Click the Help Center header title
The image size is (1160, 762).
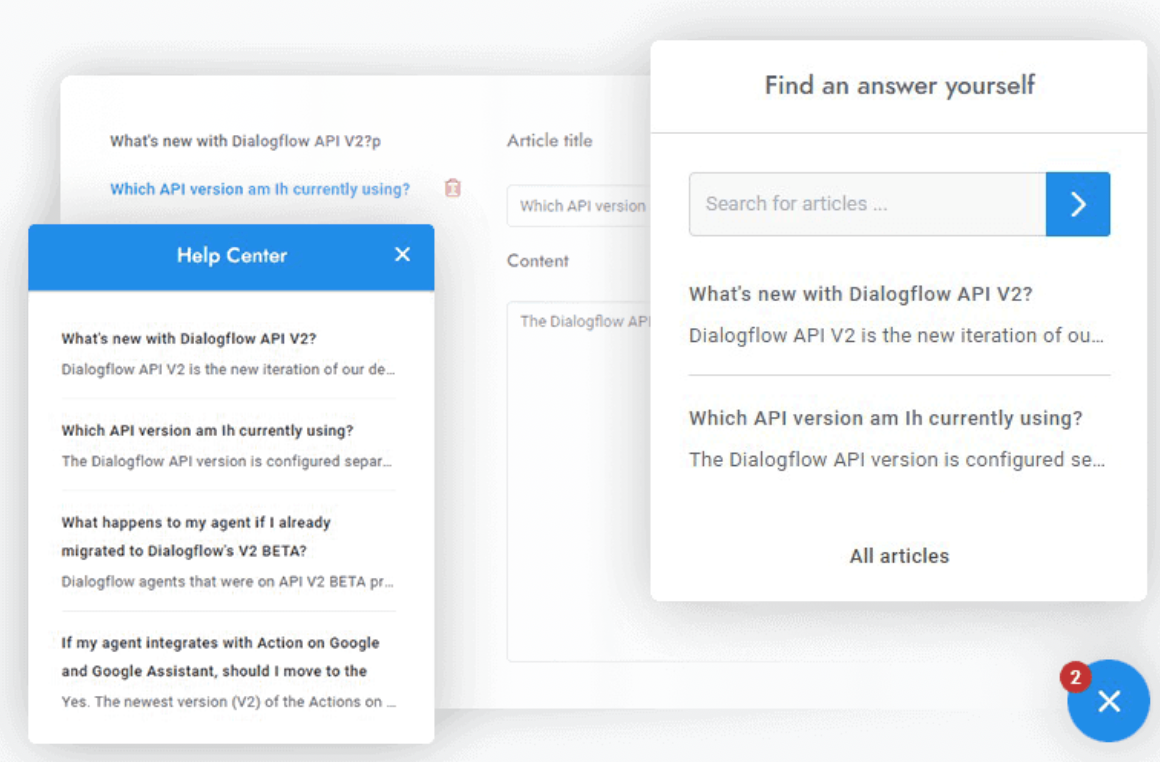[231, 256]
